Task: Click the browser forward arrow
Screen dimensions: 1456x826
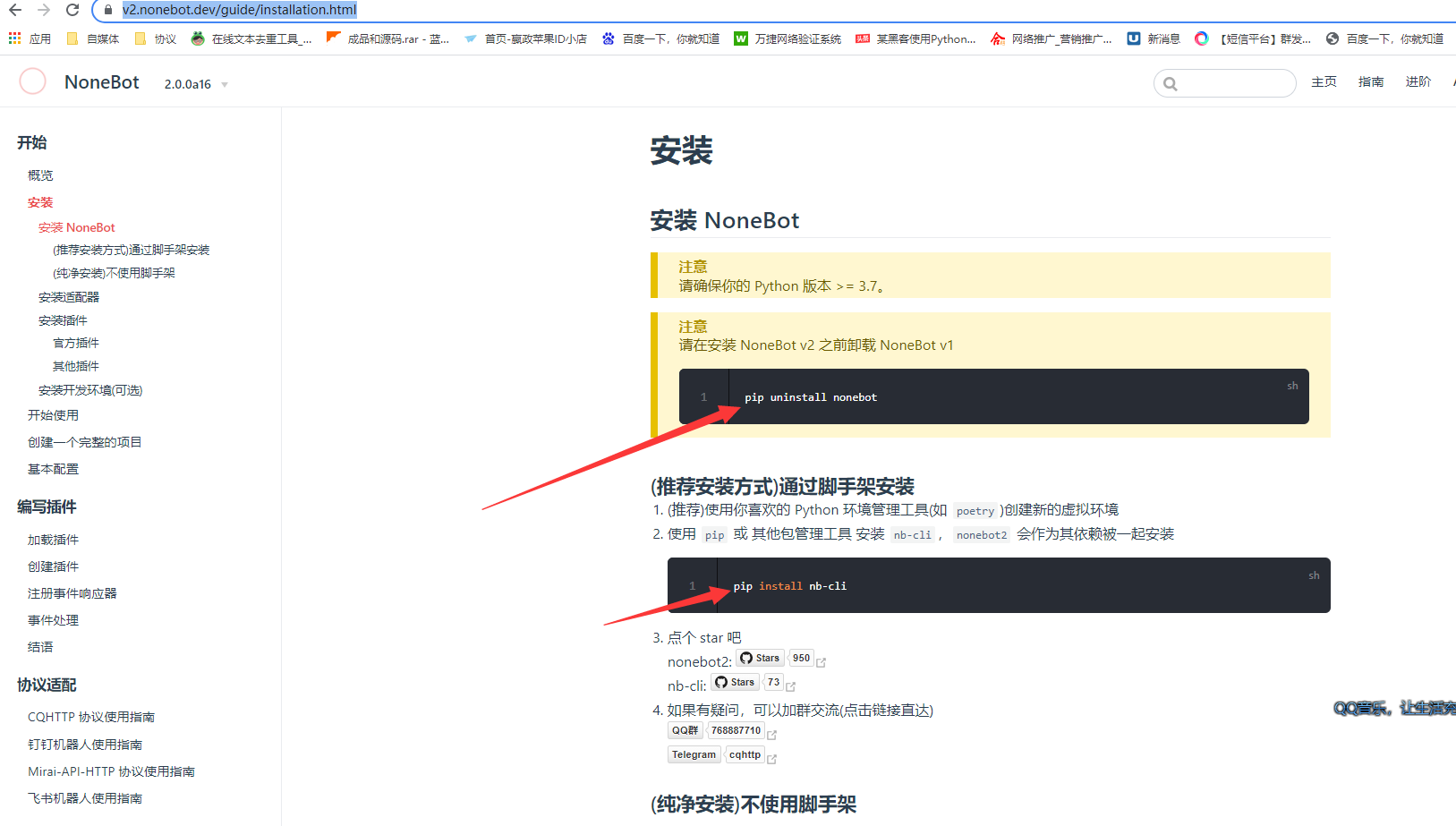Action: pos(44,10)
